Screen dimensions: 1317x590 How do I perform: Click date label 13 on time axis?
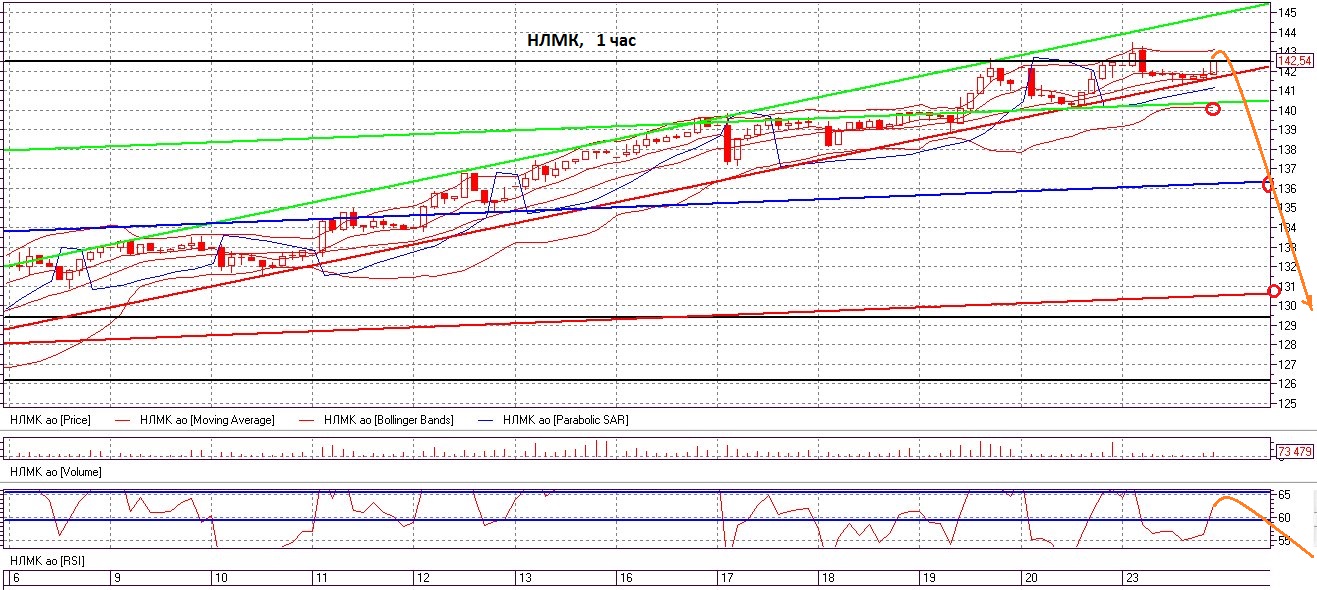523,579
